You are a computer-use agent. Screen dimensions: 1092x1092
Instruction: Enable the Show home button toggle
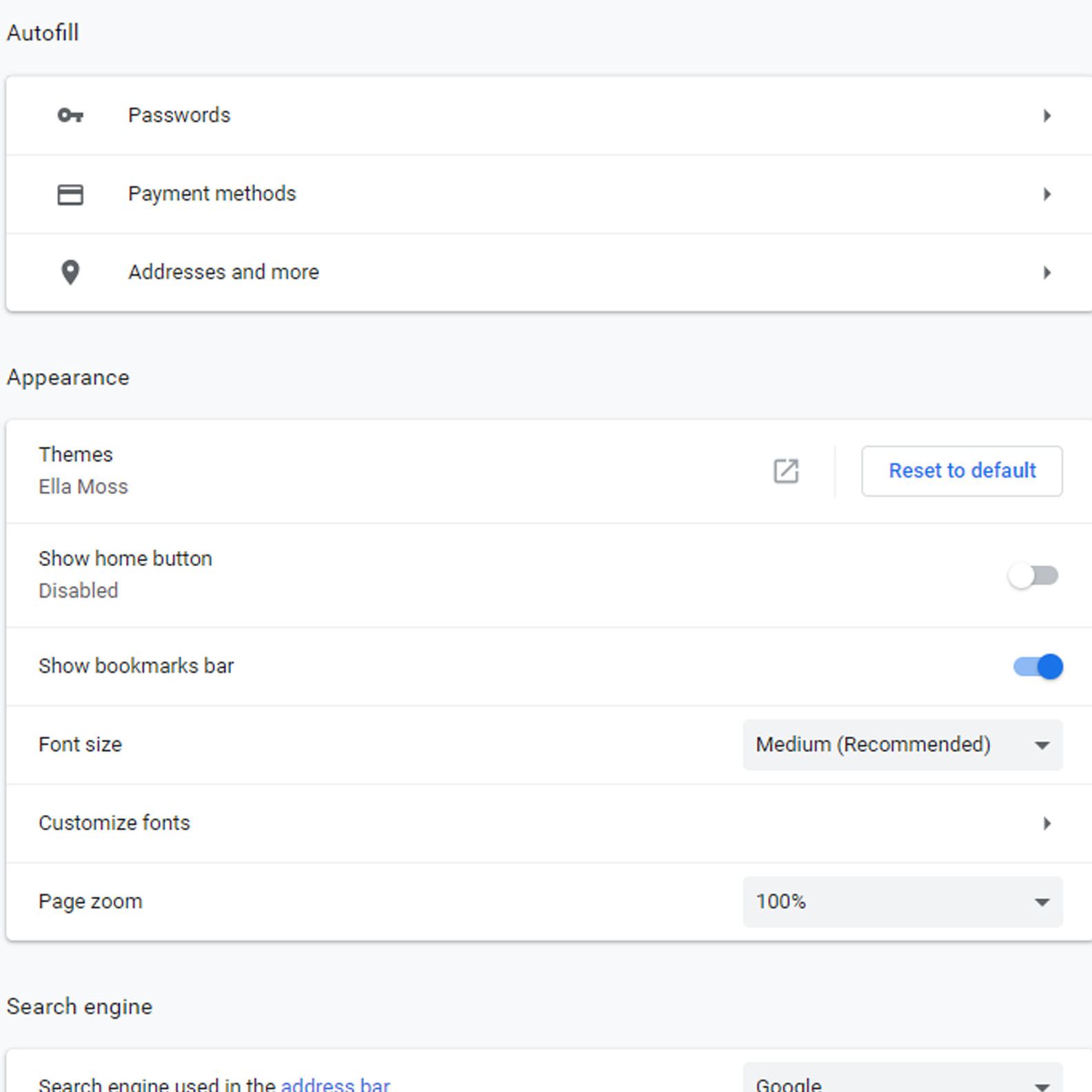pyautogui.click(x=1033, y=576)
